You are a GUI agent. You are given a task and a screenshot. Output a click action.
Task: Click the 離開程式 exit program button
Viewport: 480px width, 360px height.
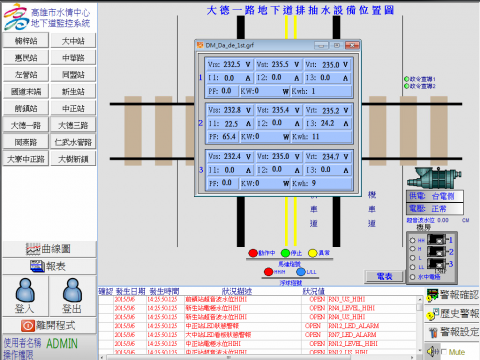pos(49,326)
